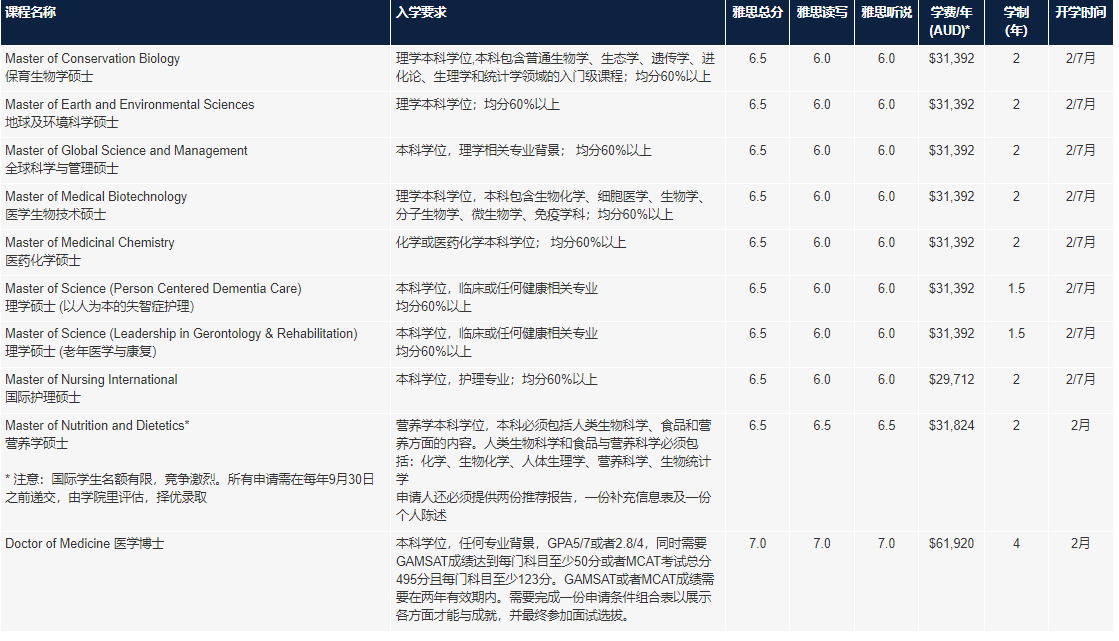Click 全球科学与管理硕士 Chinese course title
This screenshot has height=641, width=1119.
(62, 168)
